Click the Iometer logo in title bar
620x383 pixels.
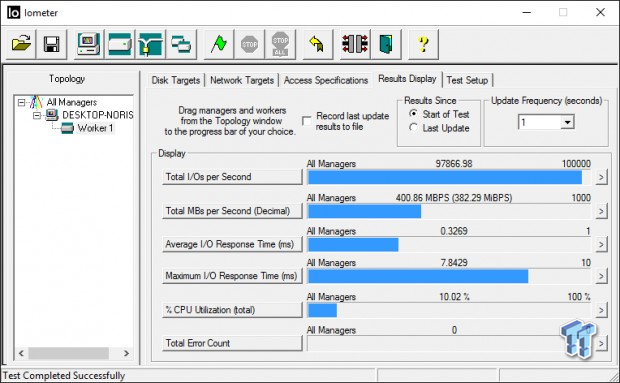(x=13, y=13)
